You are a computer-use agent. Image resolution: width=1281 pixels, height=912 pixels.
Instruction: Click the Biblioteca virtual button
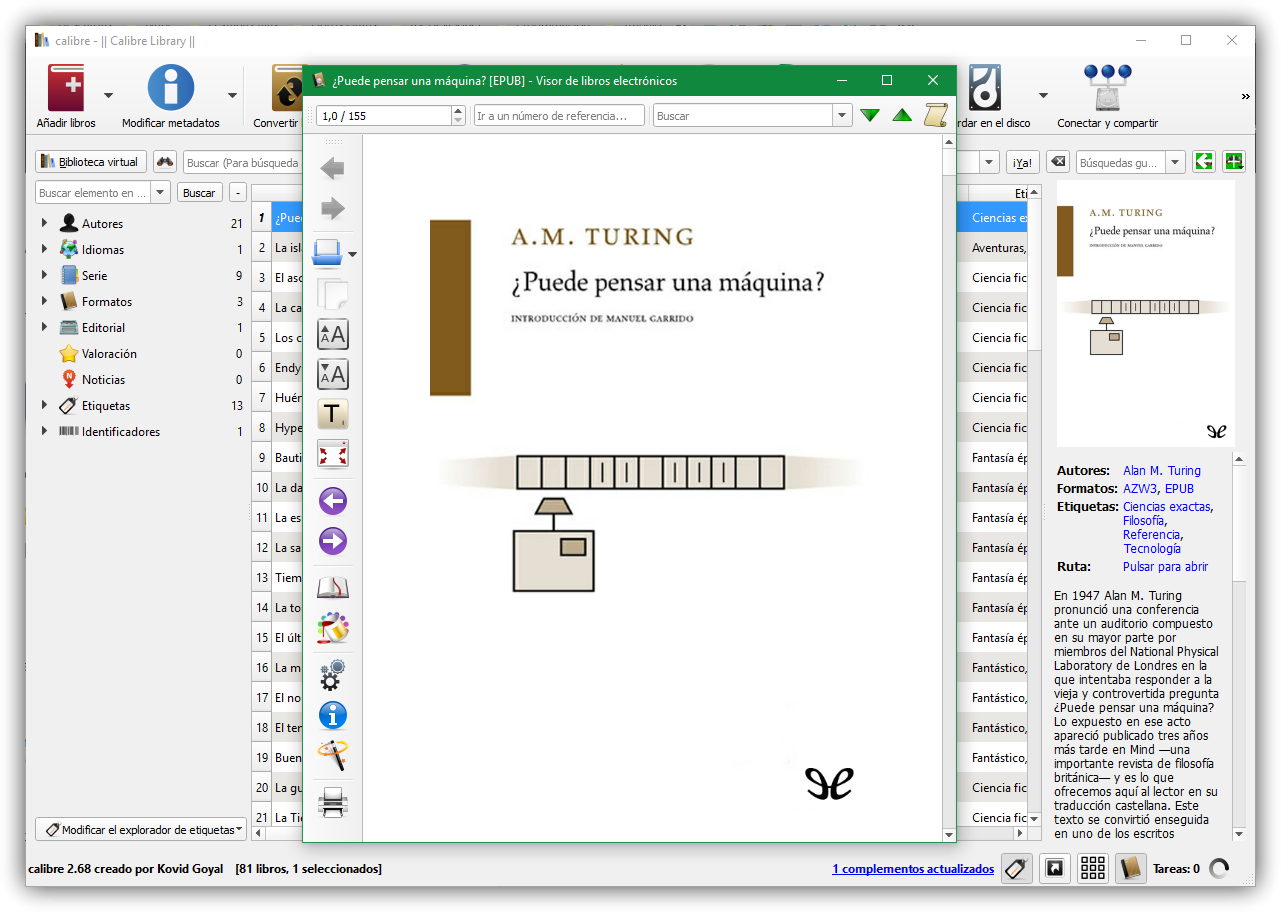point(91,162)
